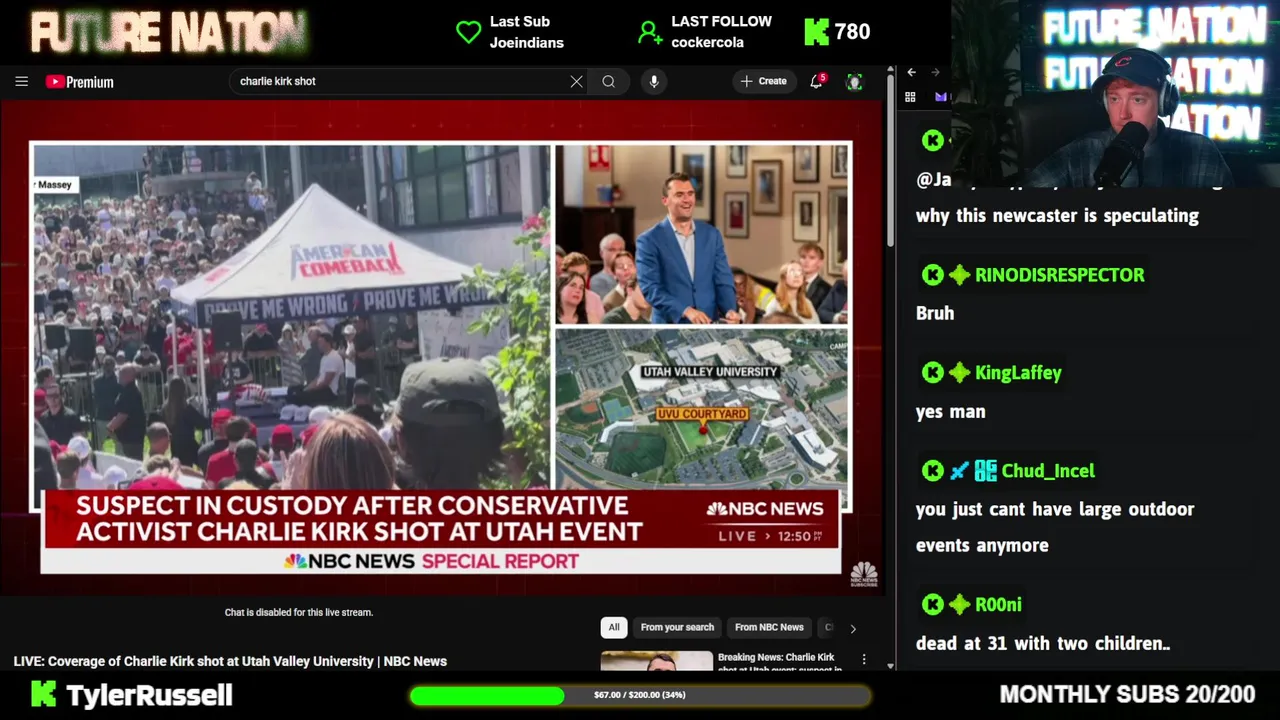Open YouTube notifications bell

816,82
